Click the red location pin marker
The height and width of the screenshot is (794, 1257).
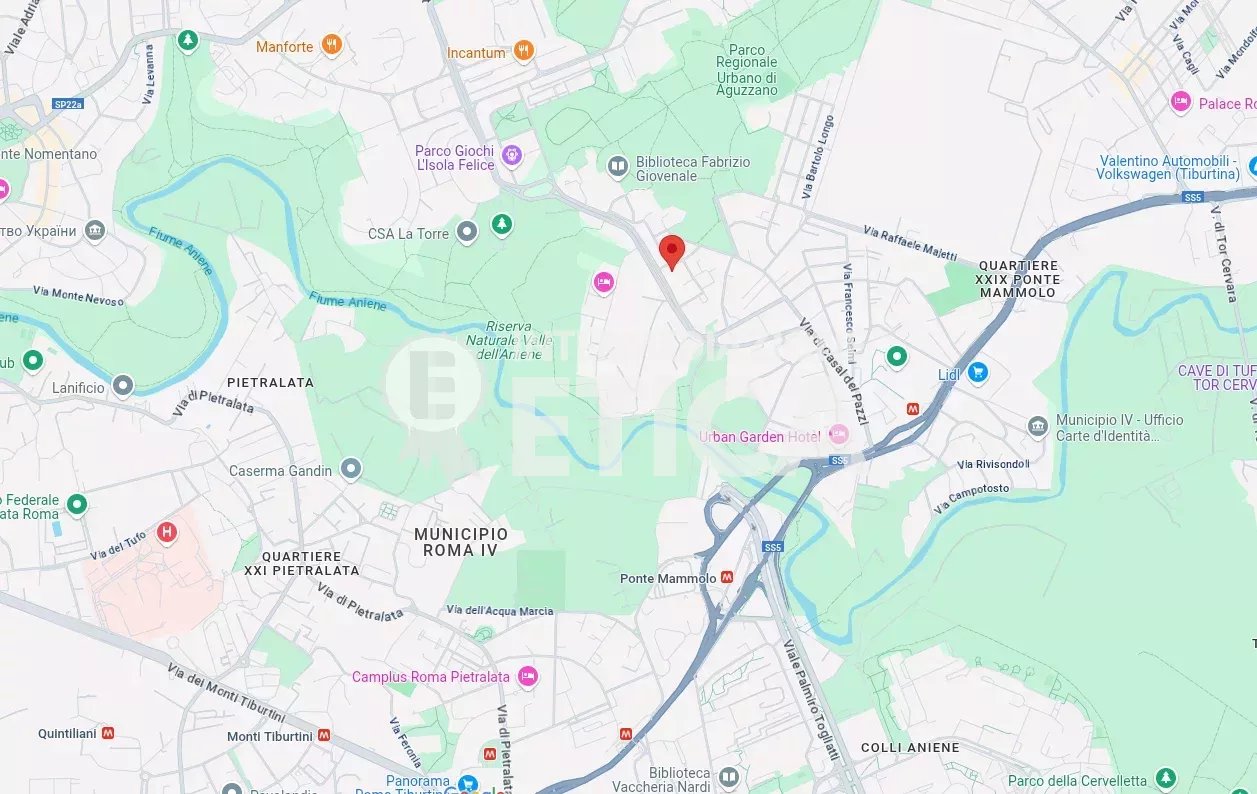point(673,252)
